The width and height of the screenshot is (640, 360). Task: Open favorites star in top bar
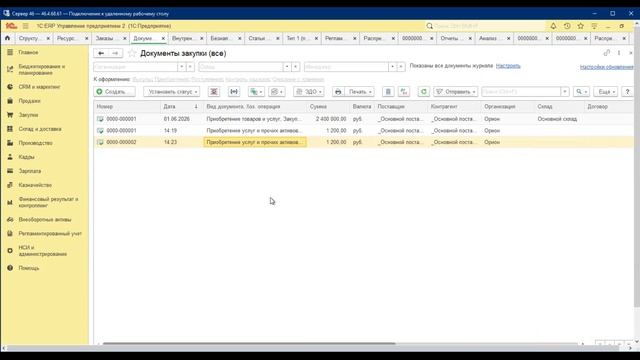[x=580, y=26]
